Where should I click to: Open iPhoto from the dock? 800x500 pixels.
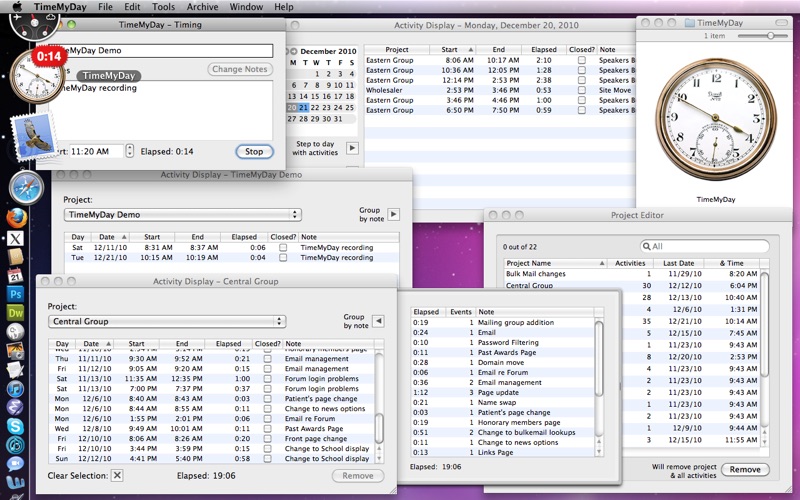click(x=15, y=351)
